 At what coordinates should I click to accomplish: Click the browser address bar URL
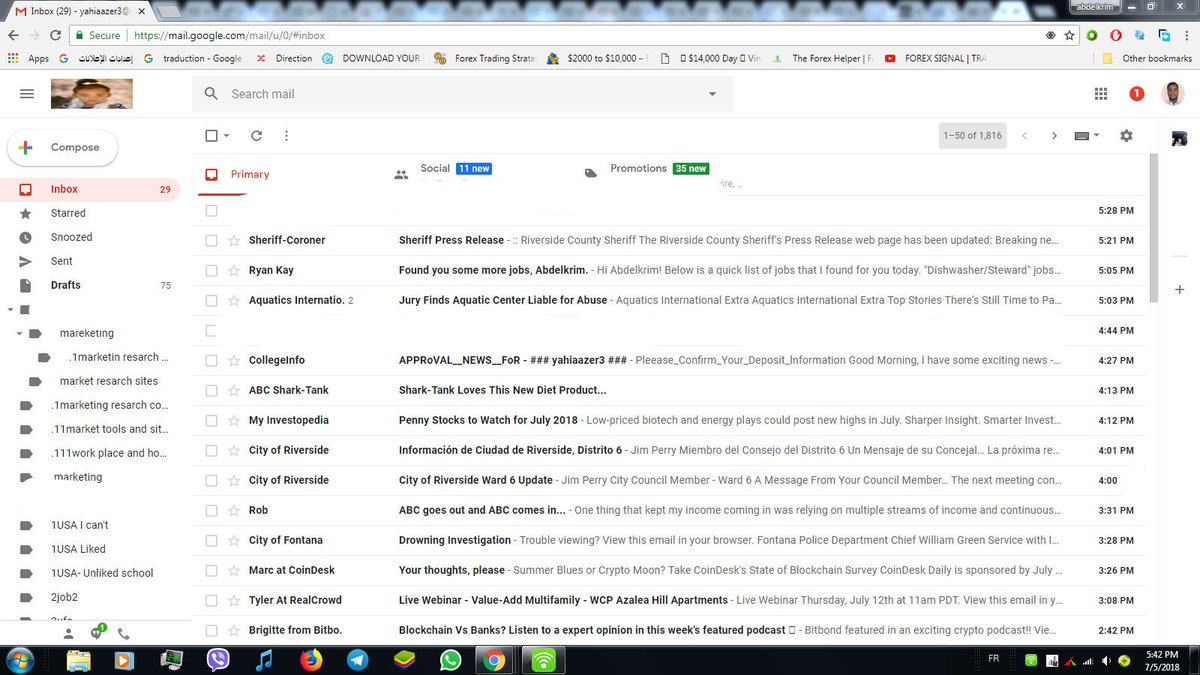click(x=229, y=35)
